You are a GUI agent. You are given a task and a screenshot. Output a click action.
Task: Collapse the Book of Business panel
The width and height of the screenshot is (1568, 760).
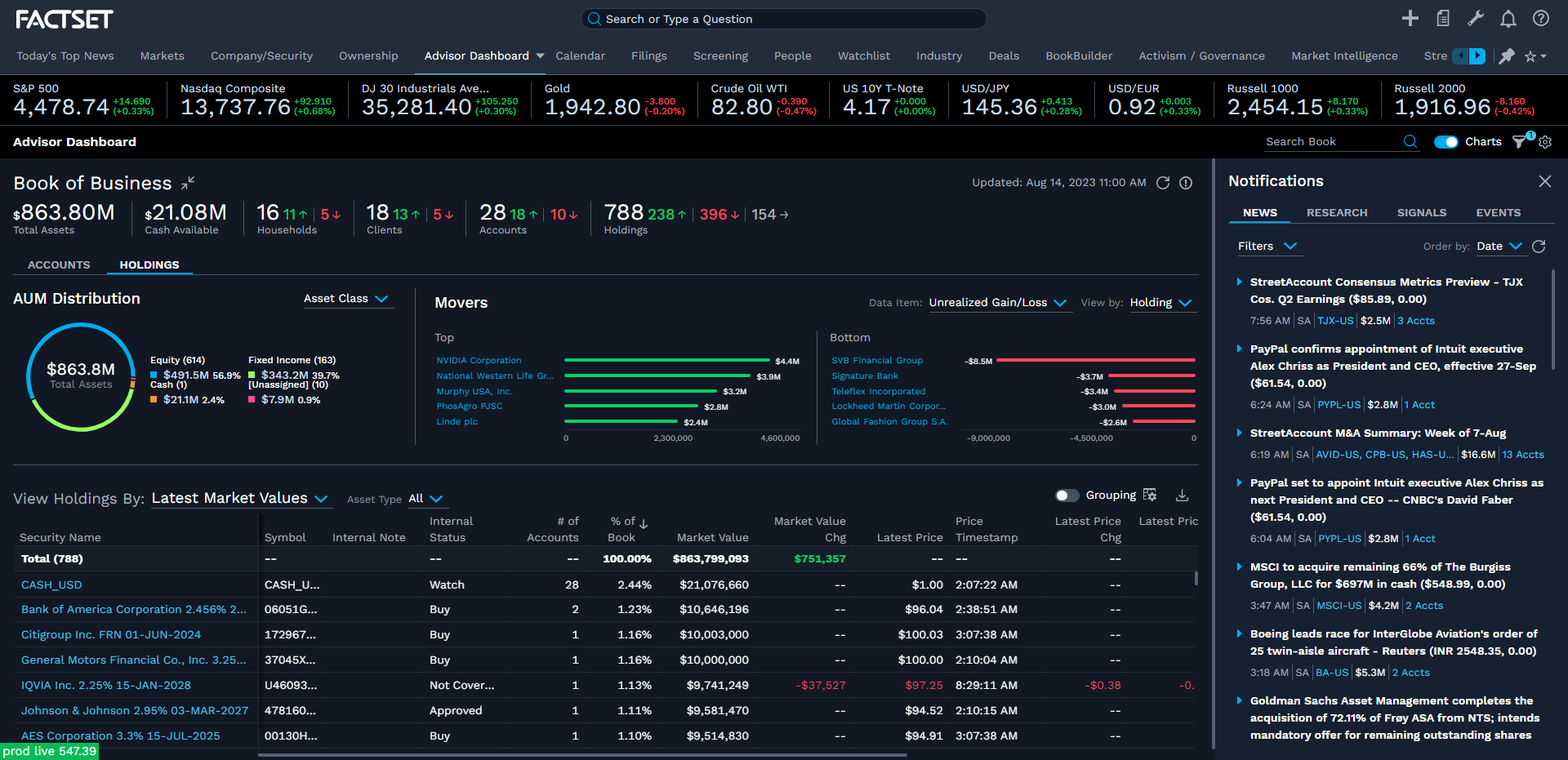[188, 183]
